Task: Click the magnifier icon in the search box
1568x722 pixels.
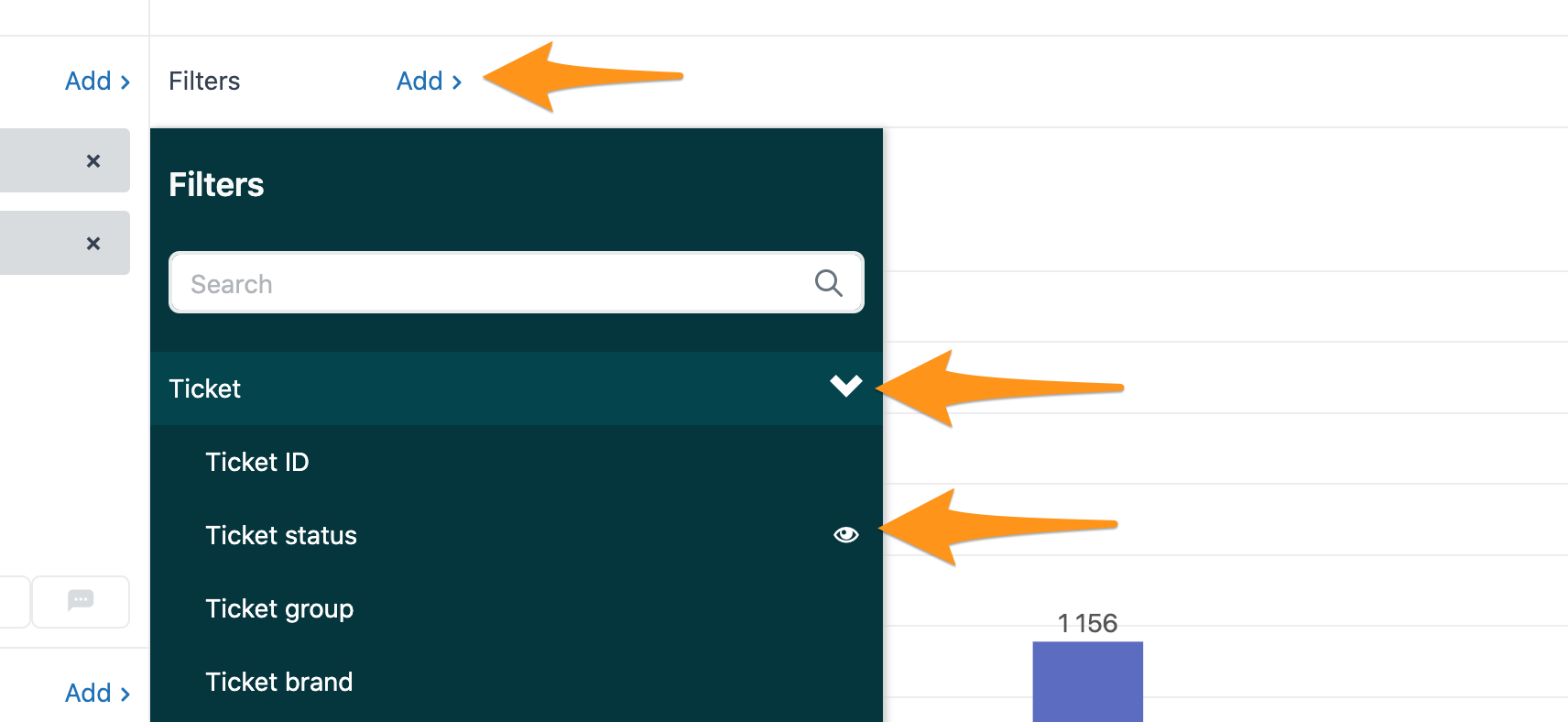Action: (x=828, y=283)
